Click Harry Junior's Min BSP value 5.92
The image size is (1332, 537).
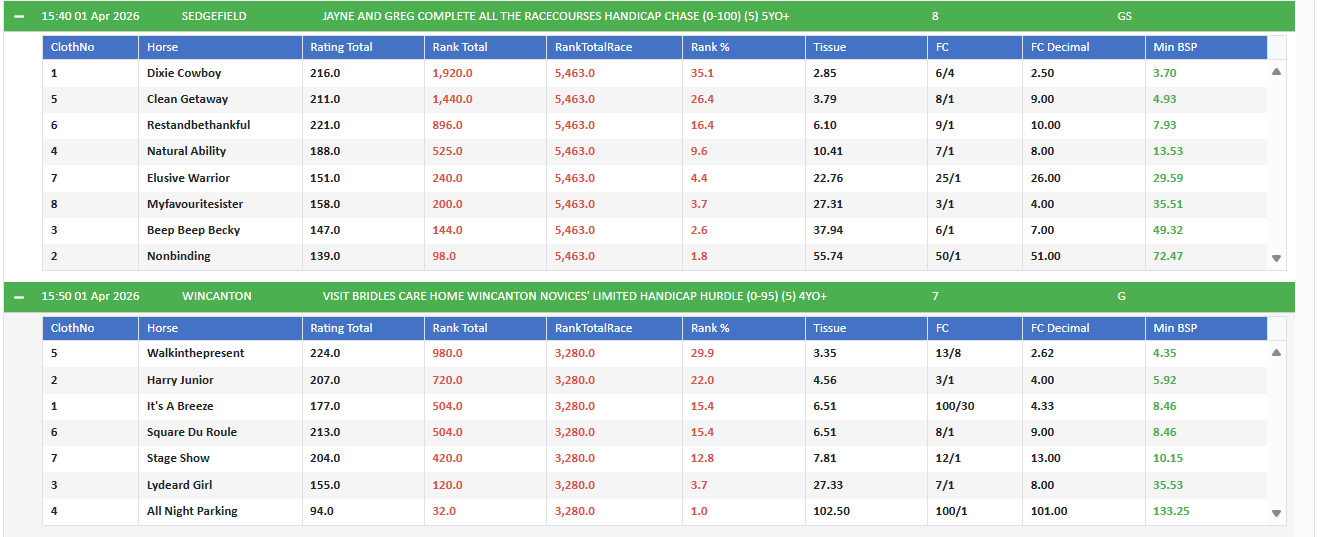(x=1165, y=380)
